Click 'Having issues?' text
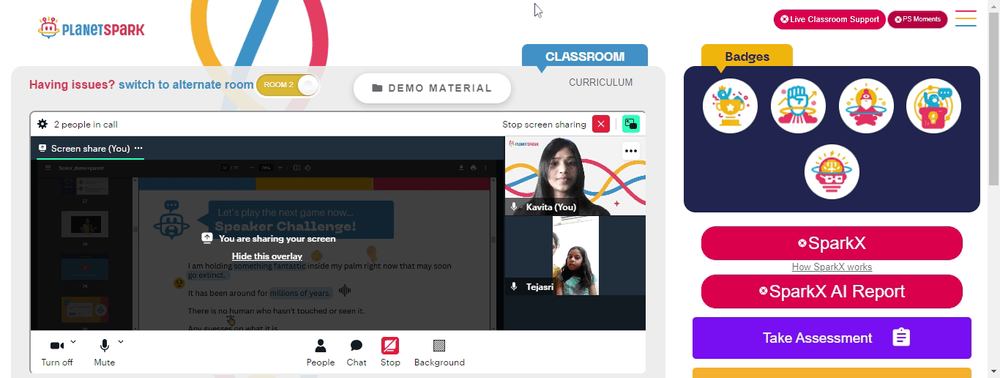This screenshot has height=378, width=1000. tap(72, 85)
